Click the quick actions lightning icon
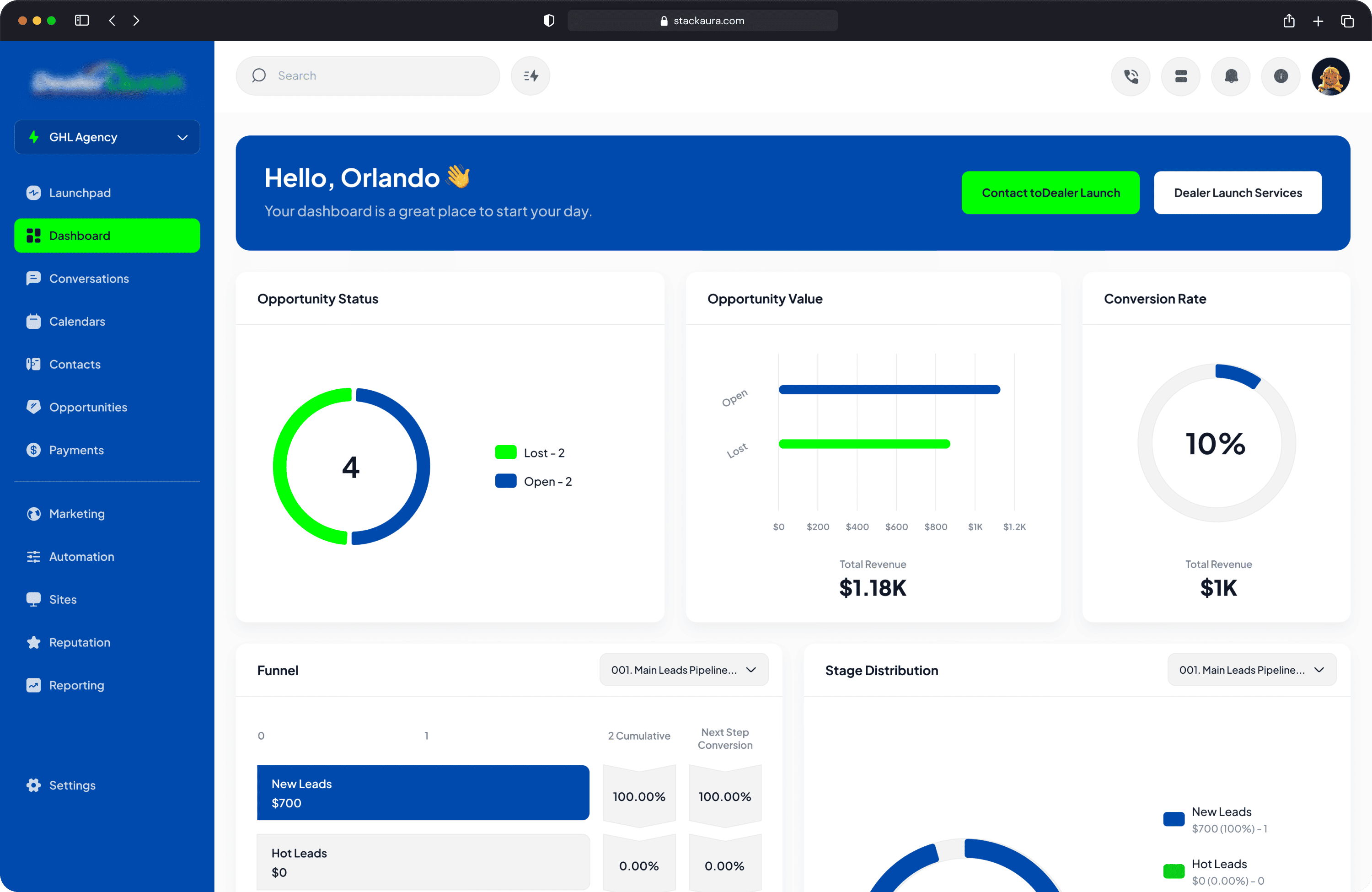Image resolution: width=1372 pixels, height=892 pixels. [530, 75]
